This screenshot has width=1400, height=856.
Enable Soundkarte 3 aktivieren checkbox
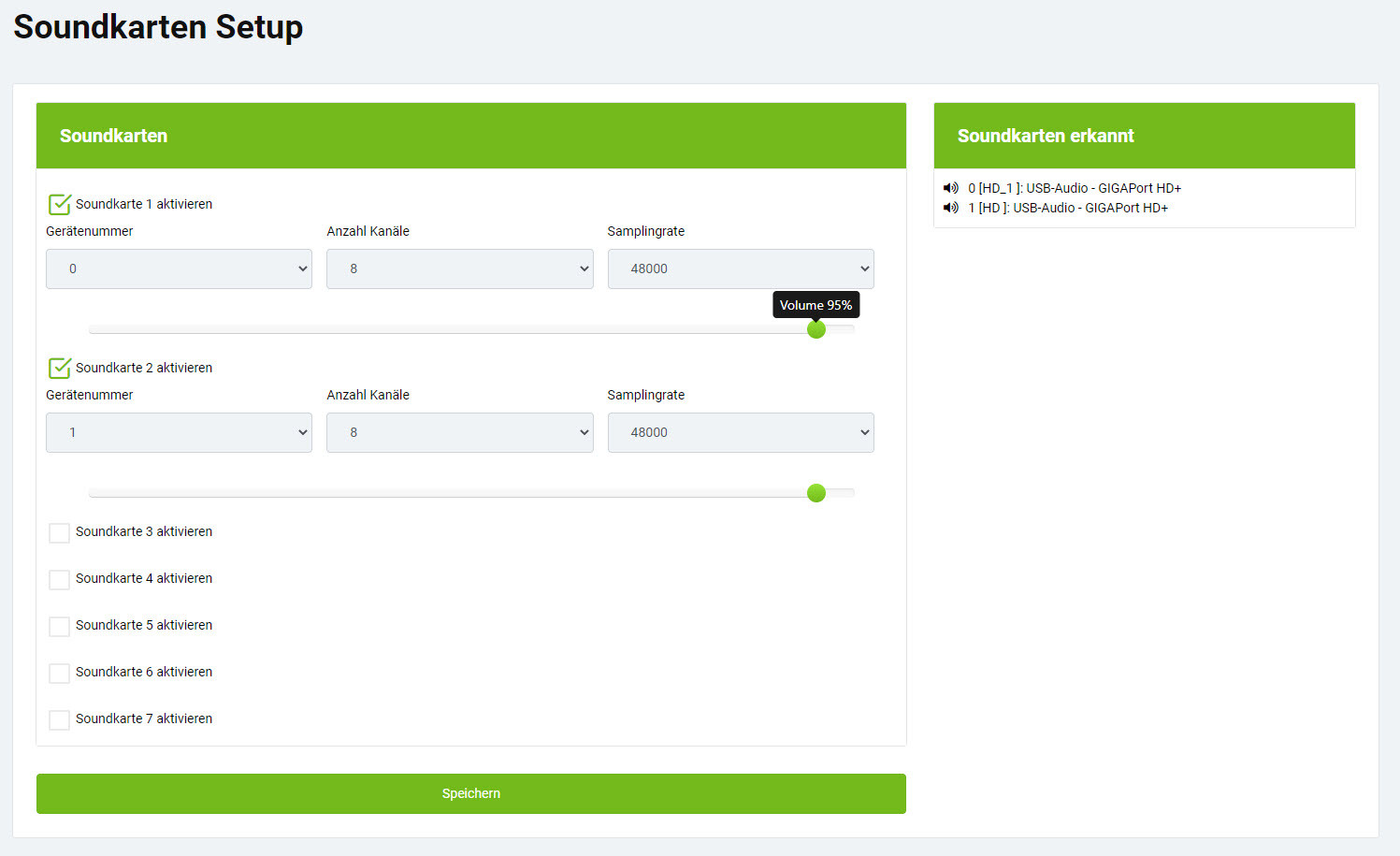(59, 532)
